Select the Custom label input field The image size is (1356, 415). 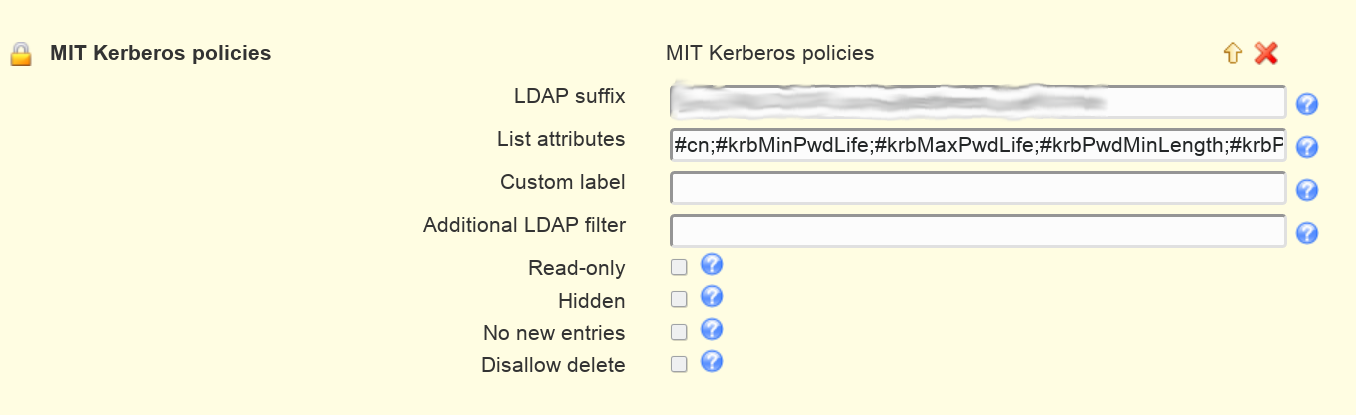click(x=978, y=188)
